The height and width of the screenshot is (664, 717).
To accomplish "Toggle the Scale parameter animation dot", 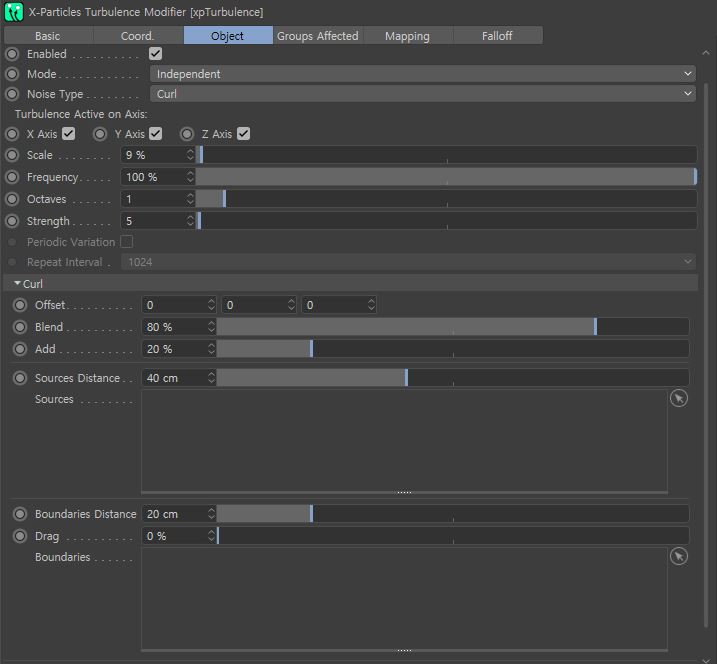I will [12, 155].
